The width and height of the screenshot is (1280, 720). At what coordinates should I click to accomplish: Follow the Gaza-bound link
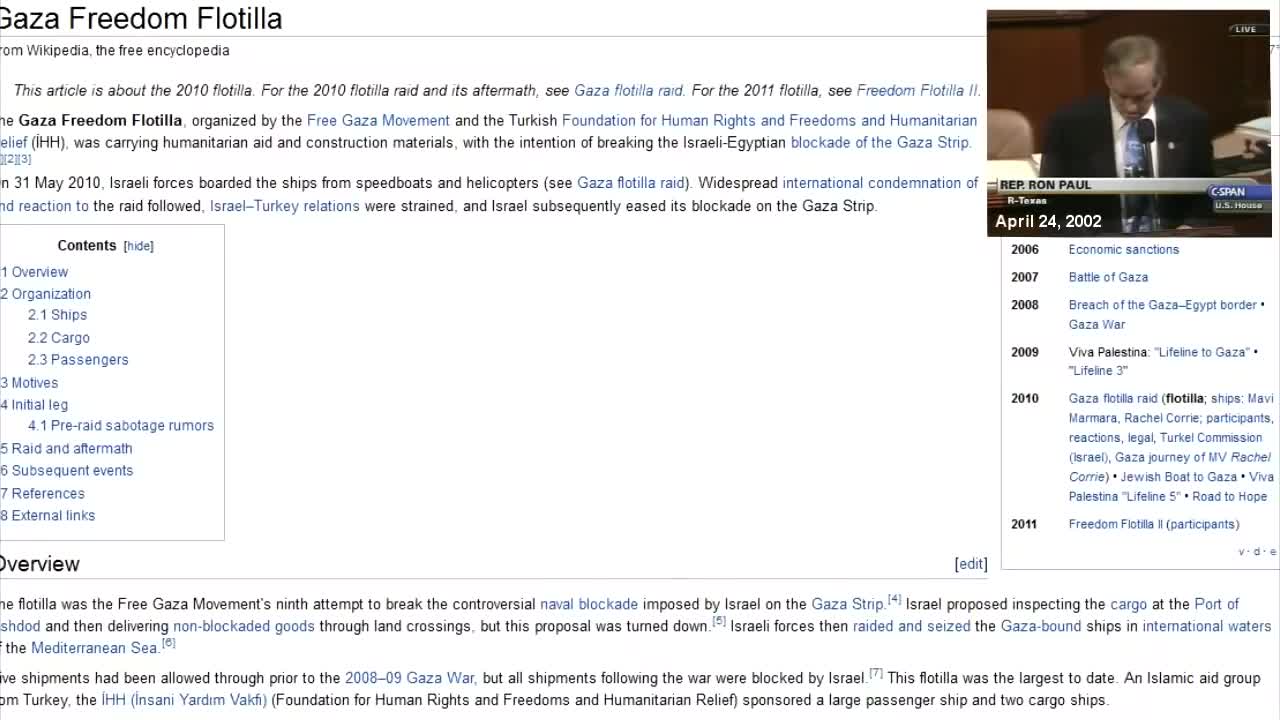(x=1041, y=626)
